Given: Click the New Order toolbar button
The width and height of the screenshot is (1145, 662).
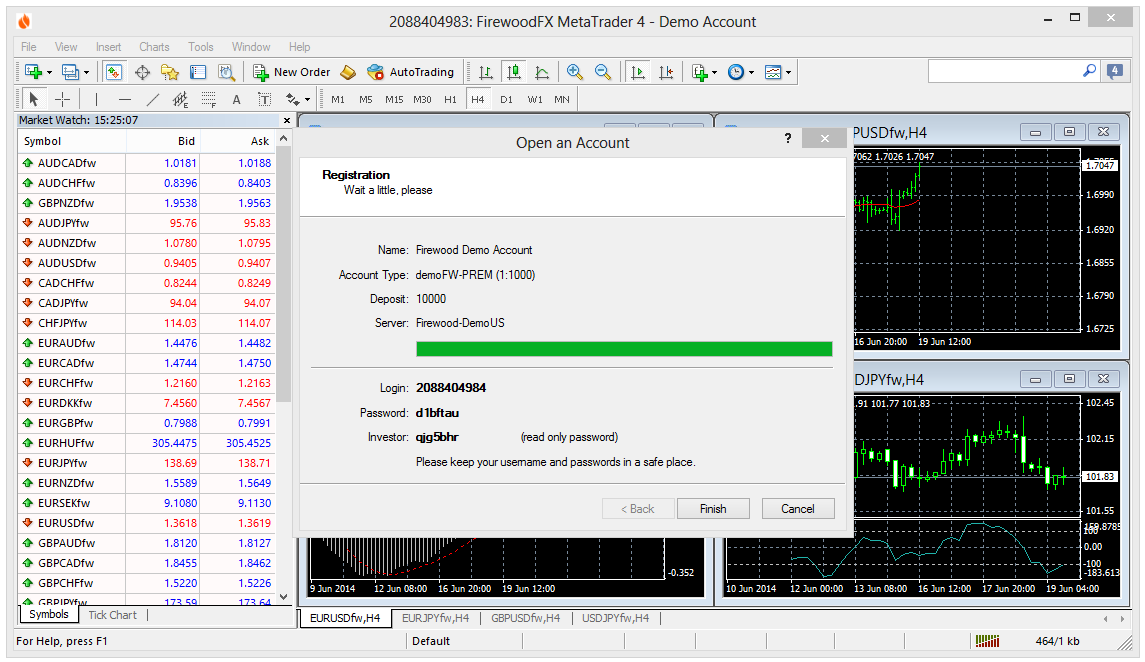Looking at the screenshot, I should (x=291, y=72).
